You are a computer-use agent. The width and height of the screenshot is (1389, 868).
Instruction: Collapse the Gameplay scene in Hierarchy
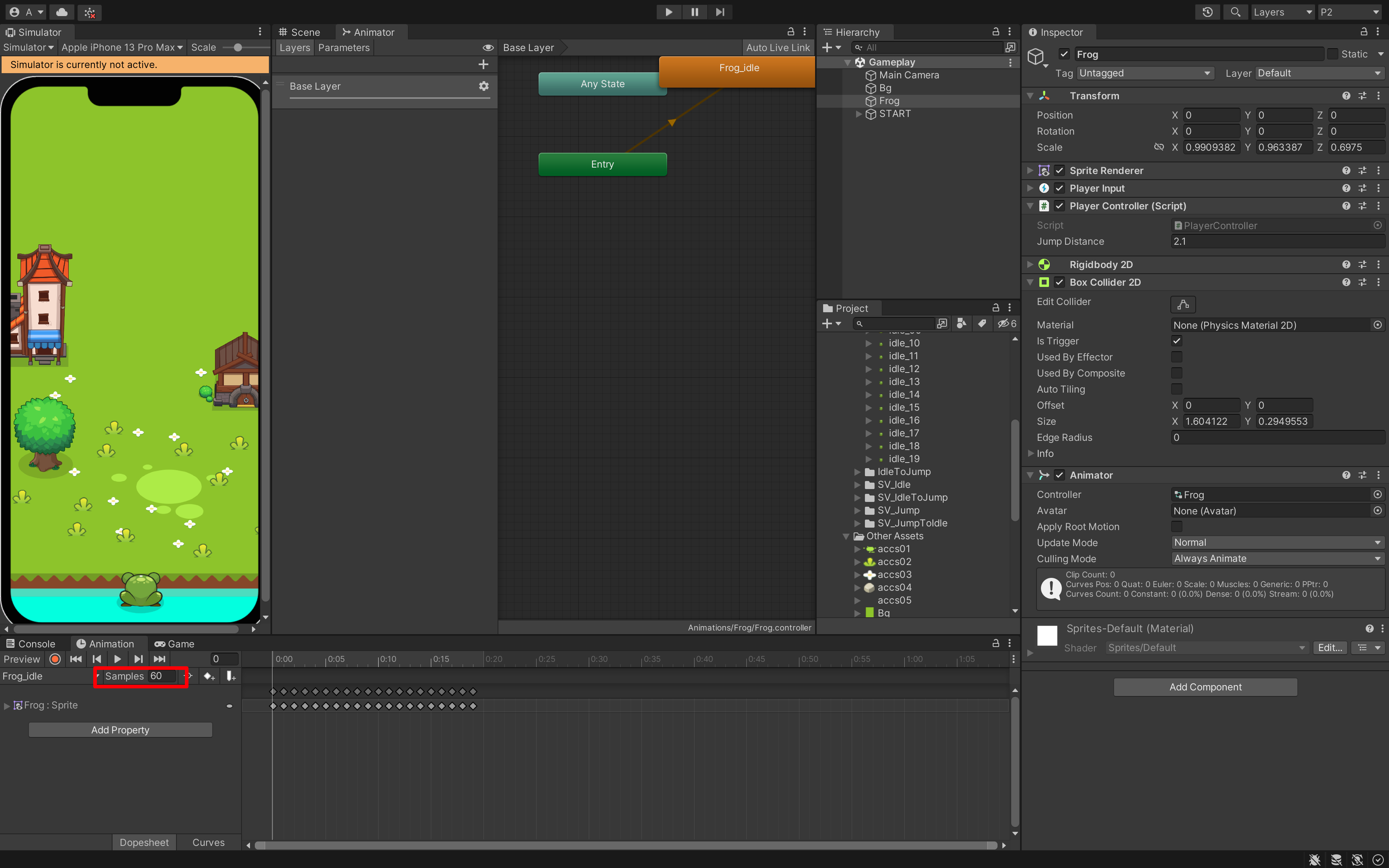[848, 62]
